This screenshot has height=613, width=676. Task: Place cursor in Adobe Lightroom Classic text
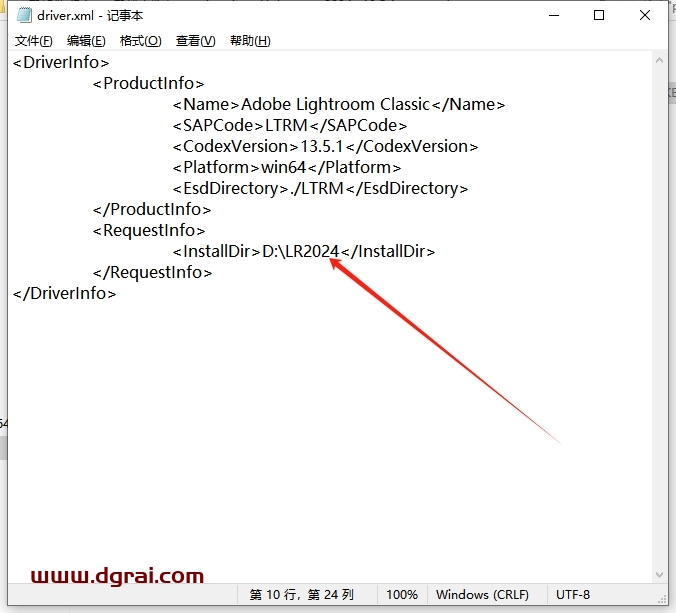coord(335,105)
